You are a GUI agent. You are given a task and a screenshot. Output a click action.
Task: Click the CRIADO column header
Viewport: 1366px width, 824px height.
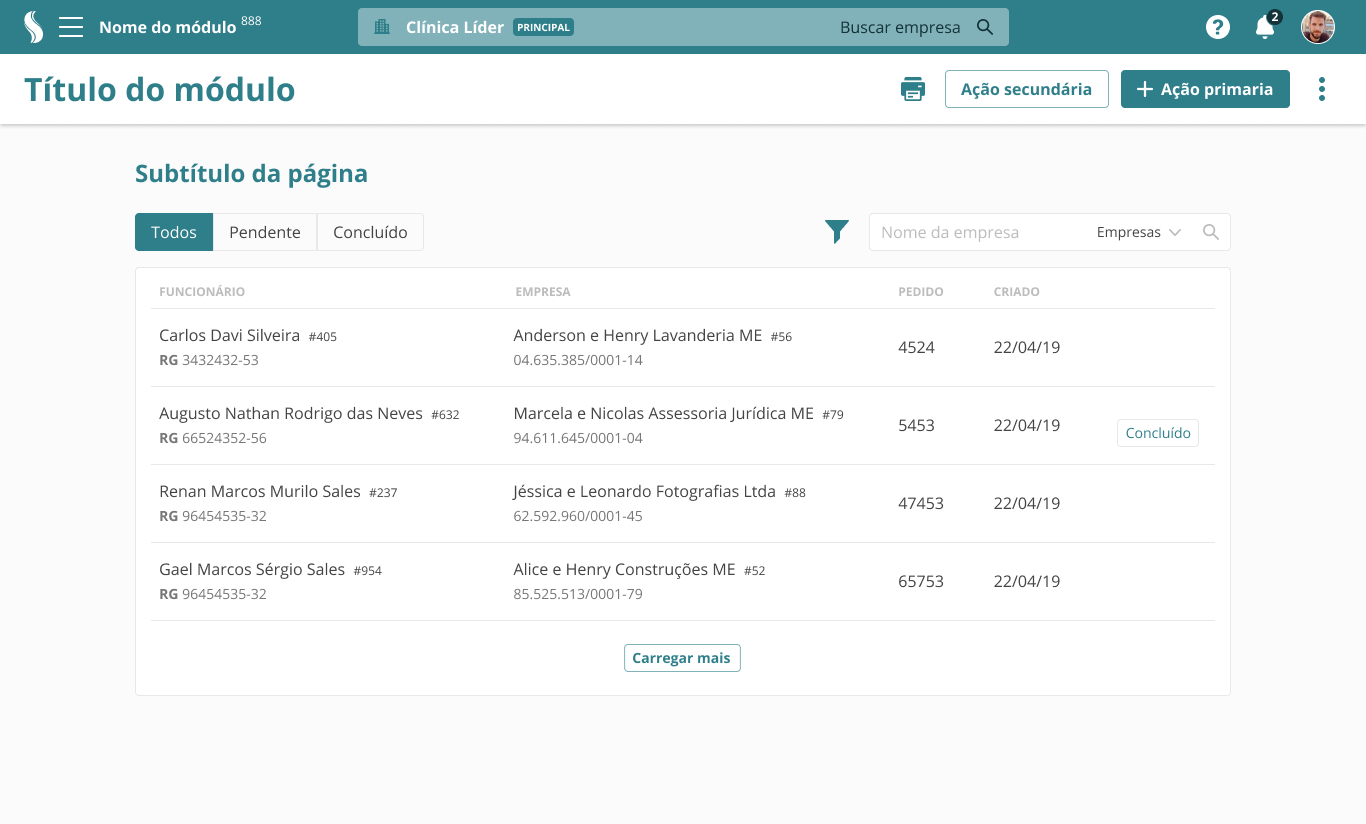click(1017, 292)
